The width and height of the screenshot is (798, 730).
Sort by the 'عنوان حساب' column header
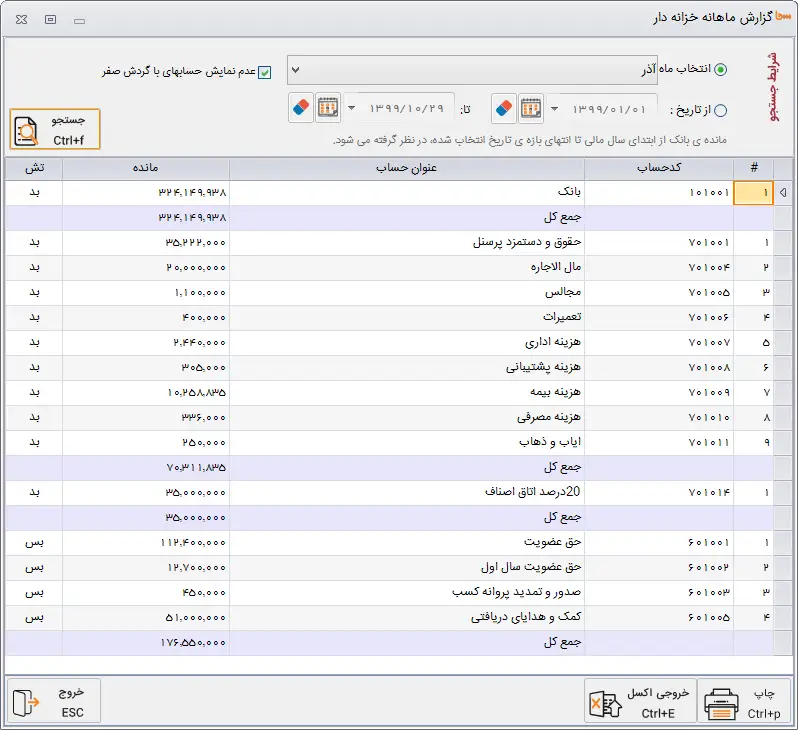[x=407, y=168]
